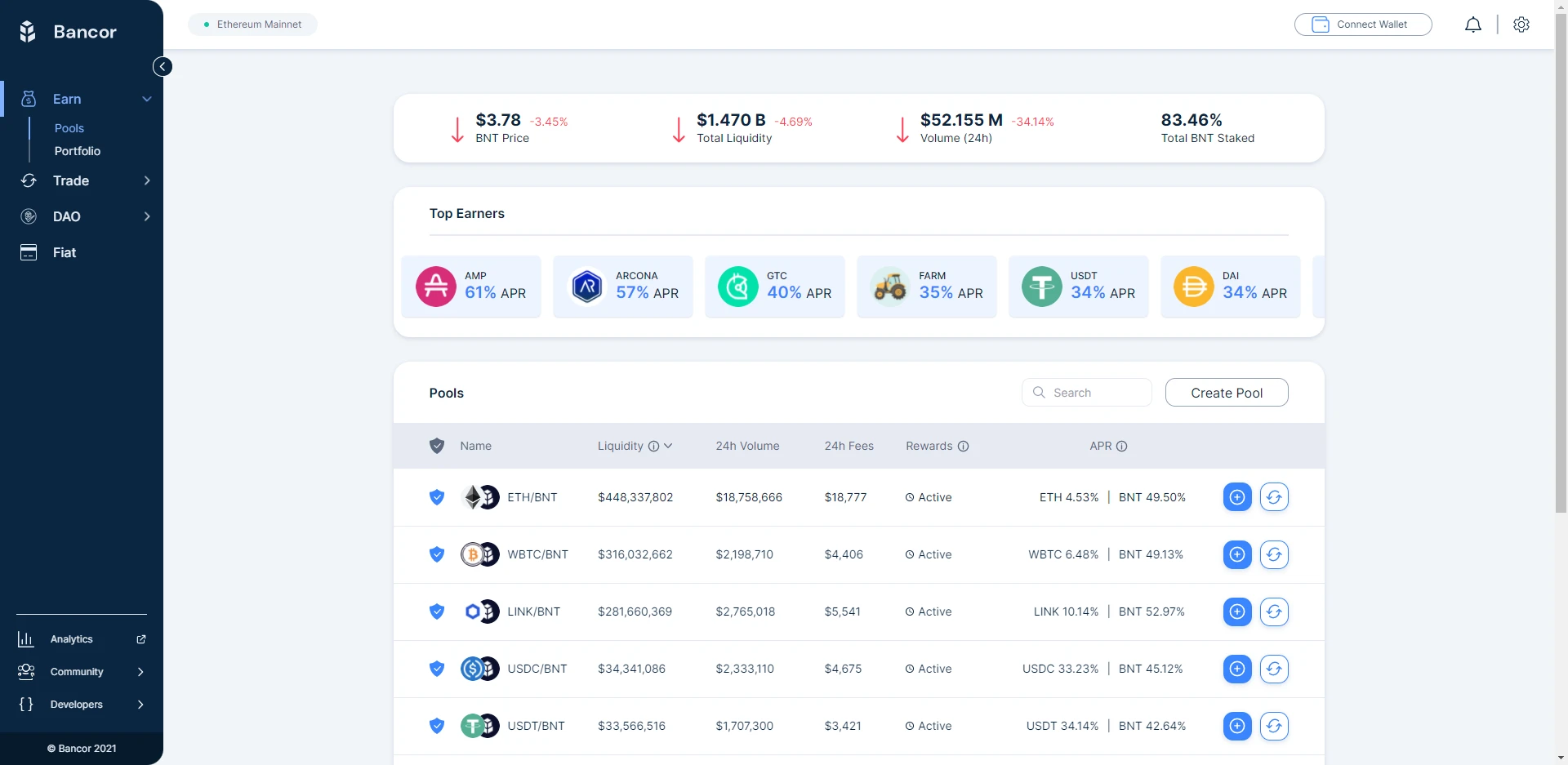Viewport: 1568px width, 765px height.
Task: Select Trade in the sidebar
Action: 71,180
